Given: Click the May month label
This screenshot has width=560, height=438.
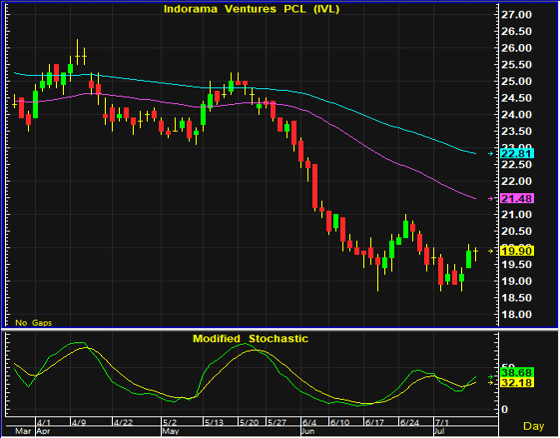Looking at the screenshot, I should point(170,431).
